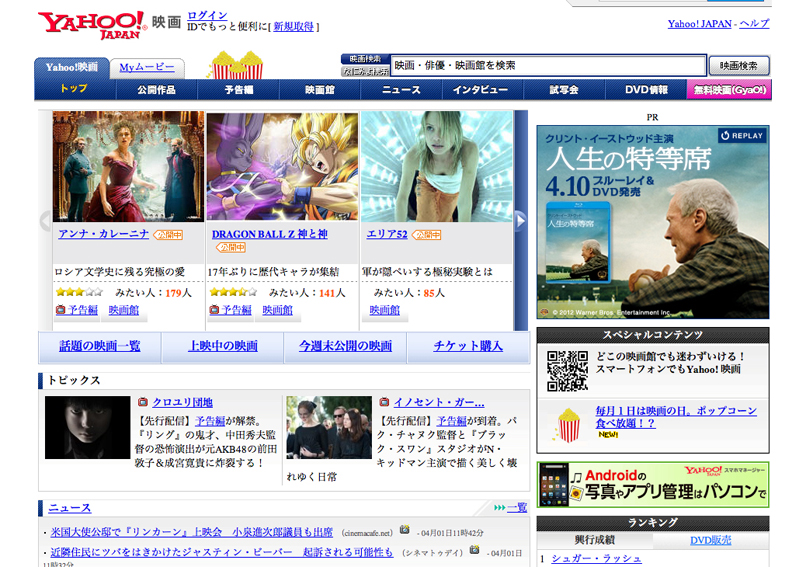
Task: Click the movie search input field
Action: (x=548, y=66)
